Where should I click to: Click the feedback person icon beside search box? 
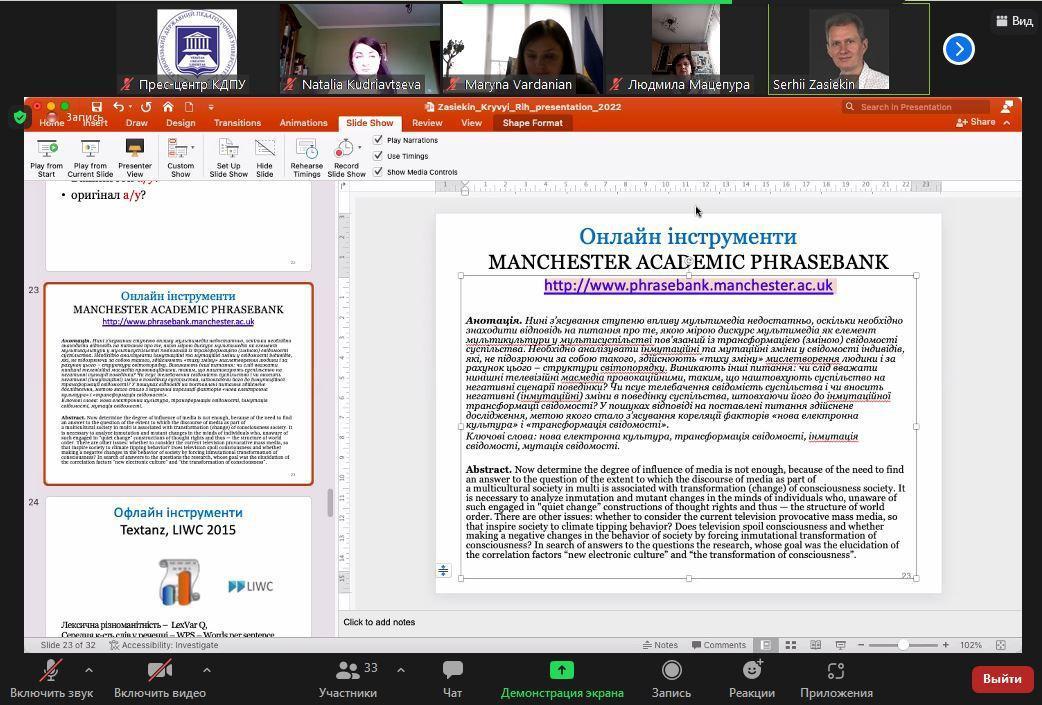[1007, 106]
